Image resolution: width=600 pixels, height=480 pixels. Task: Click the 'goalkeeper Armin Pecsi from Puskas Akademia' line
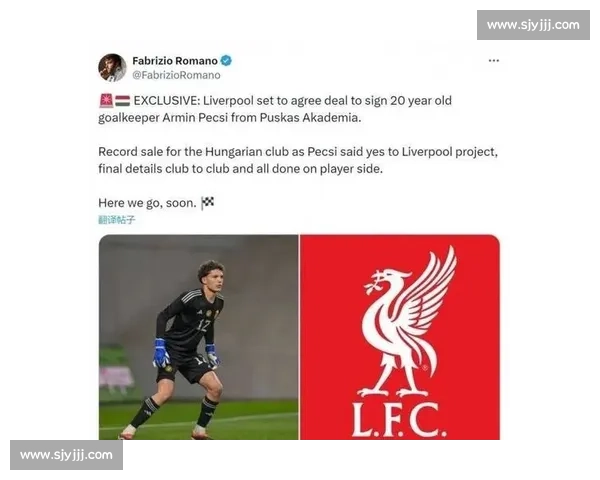[x=230, y=118]
